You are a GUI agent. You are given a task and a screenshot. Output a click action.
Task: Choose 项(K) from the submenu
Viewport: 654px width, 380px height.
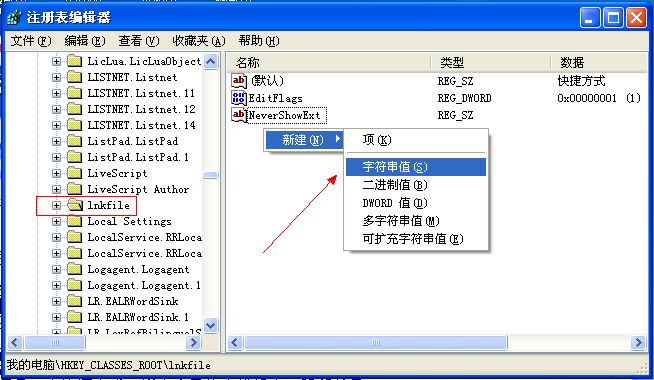tap(416, 140)
